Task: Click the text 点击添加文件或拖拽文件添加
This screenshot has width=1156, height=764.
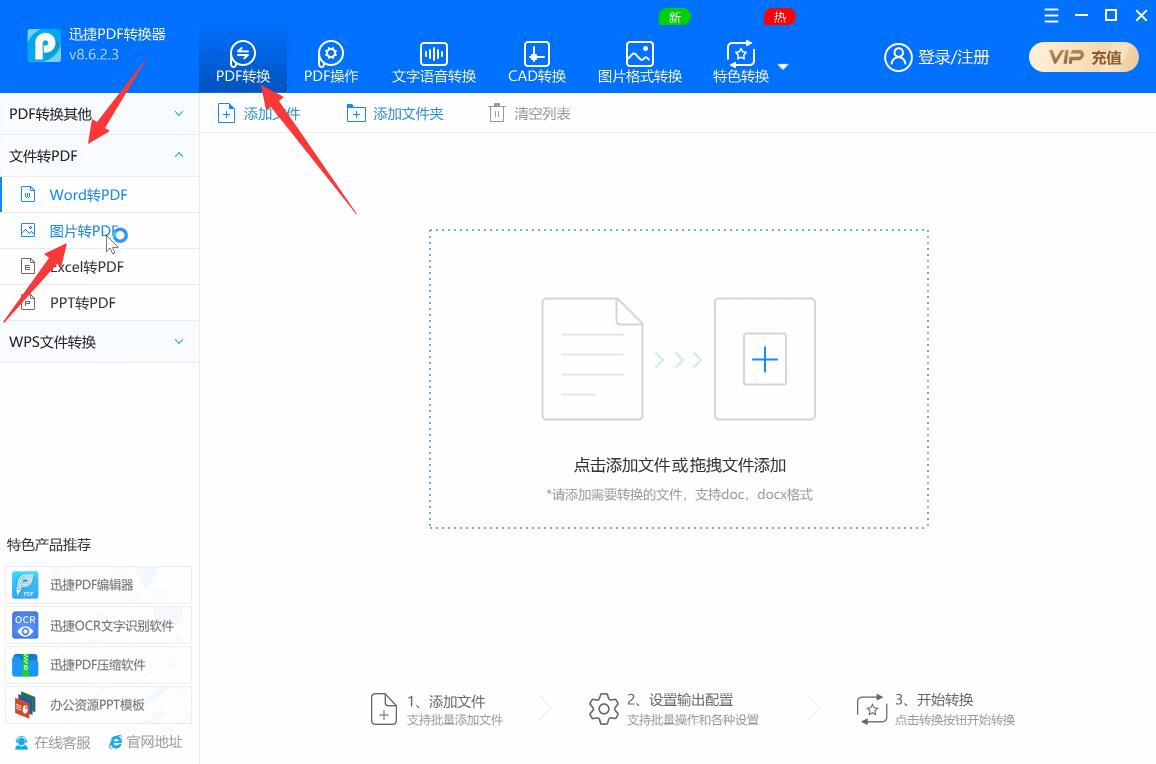Action: (x=680, y=465)
